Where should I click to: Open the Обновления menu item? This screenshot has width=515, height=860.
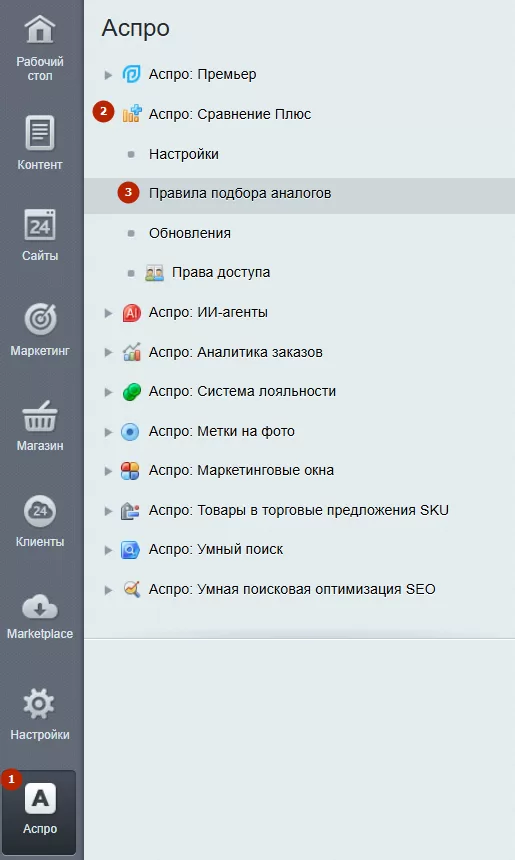(x=190, y=233)
